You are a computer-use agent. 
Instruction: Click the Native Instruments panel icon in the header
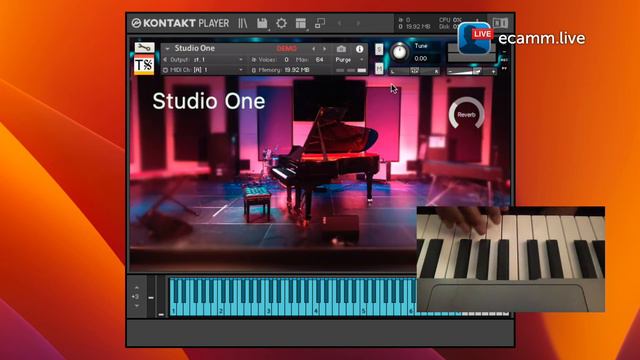pyautogui.click(x=500, y=23)
